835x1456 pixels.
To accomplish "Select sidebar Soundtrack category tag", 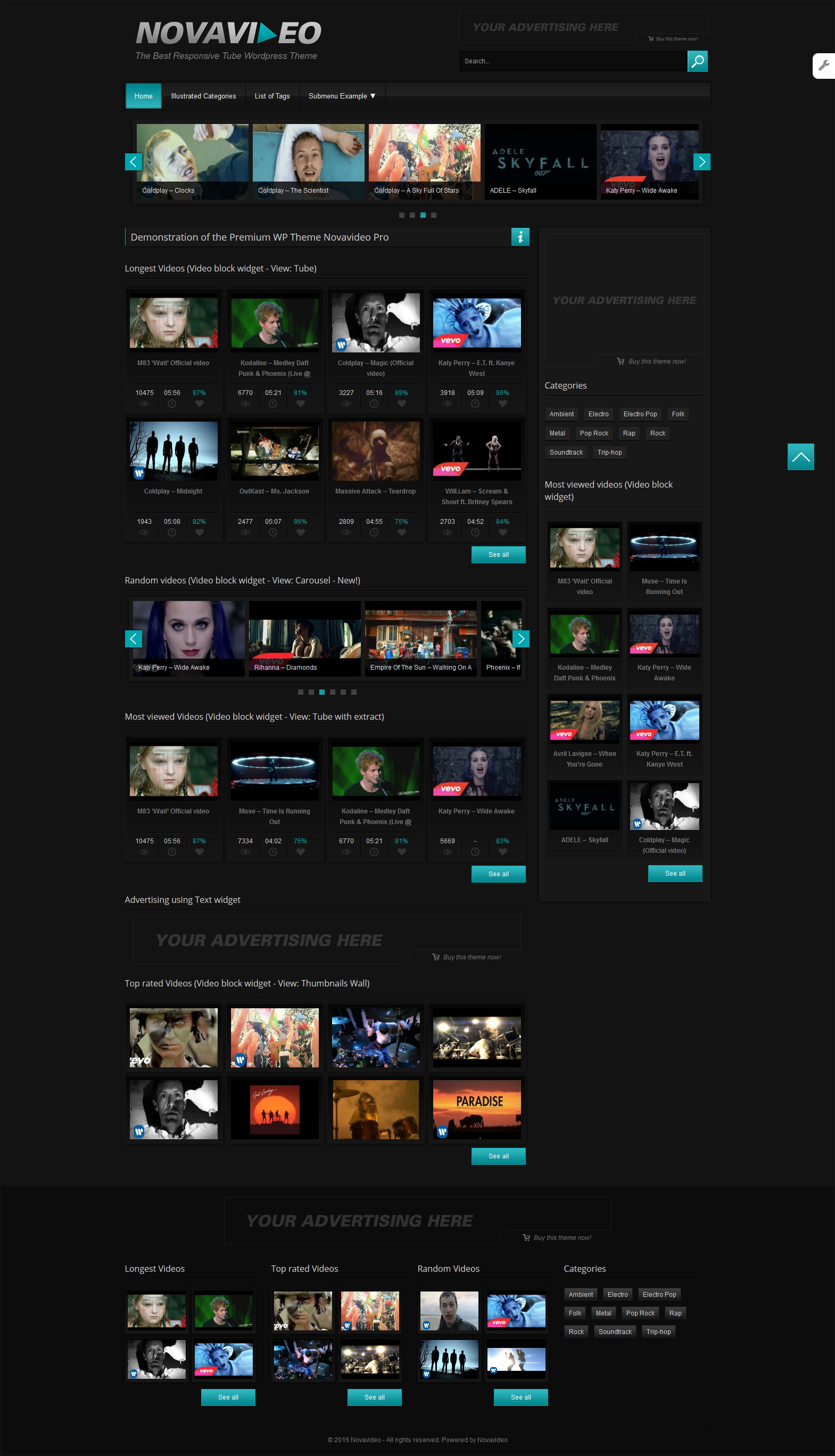I will click(x=566, y=453).
